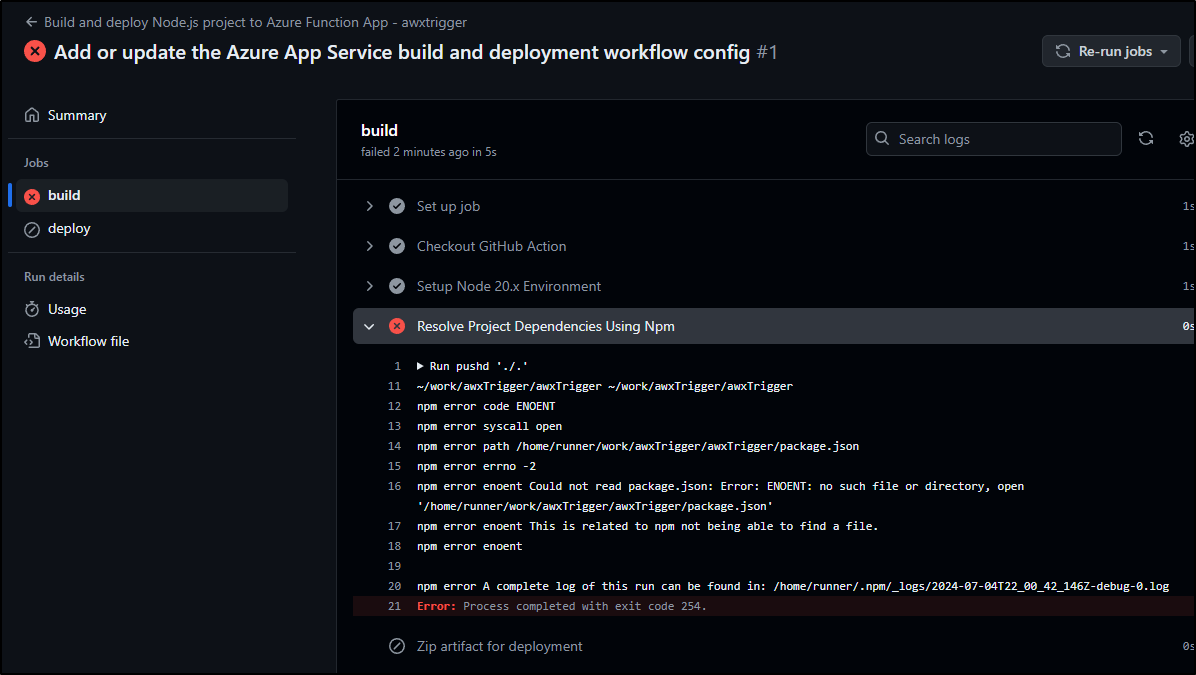
Task: Click the Re-run jobs refresh icon
Action: [x=1063, y=51]
